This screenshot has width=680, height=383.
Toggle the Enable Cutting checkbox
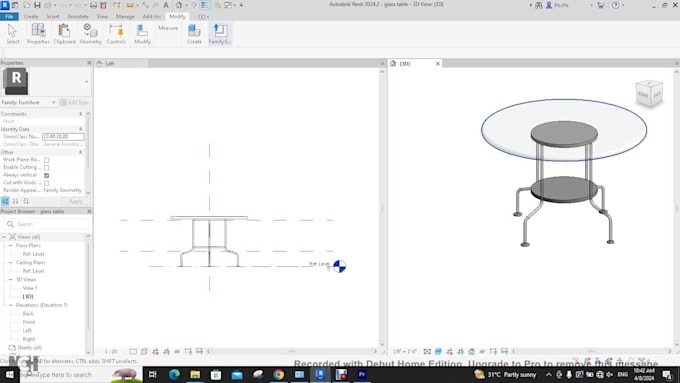(46, 168)
